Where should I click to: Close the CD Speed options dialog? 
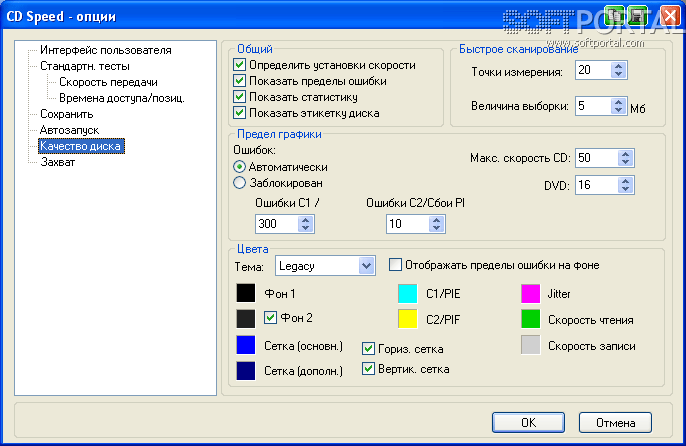pos(670,16)
